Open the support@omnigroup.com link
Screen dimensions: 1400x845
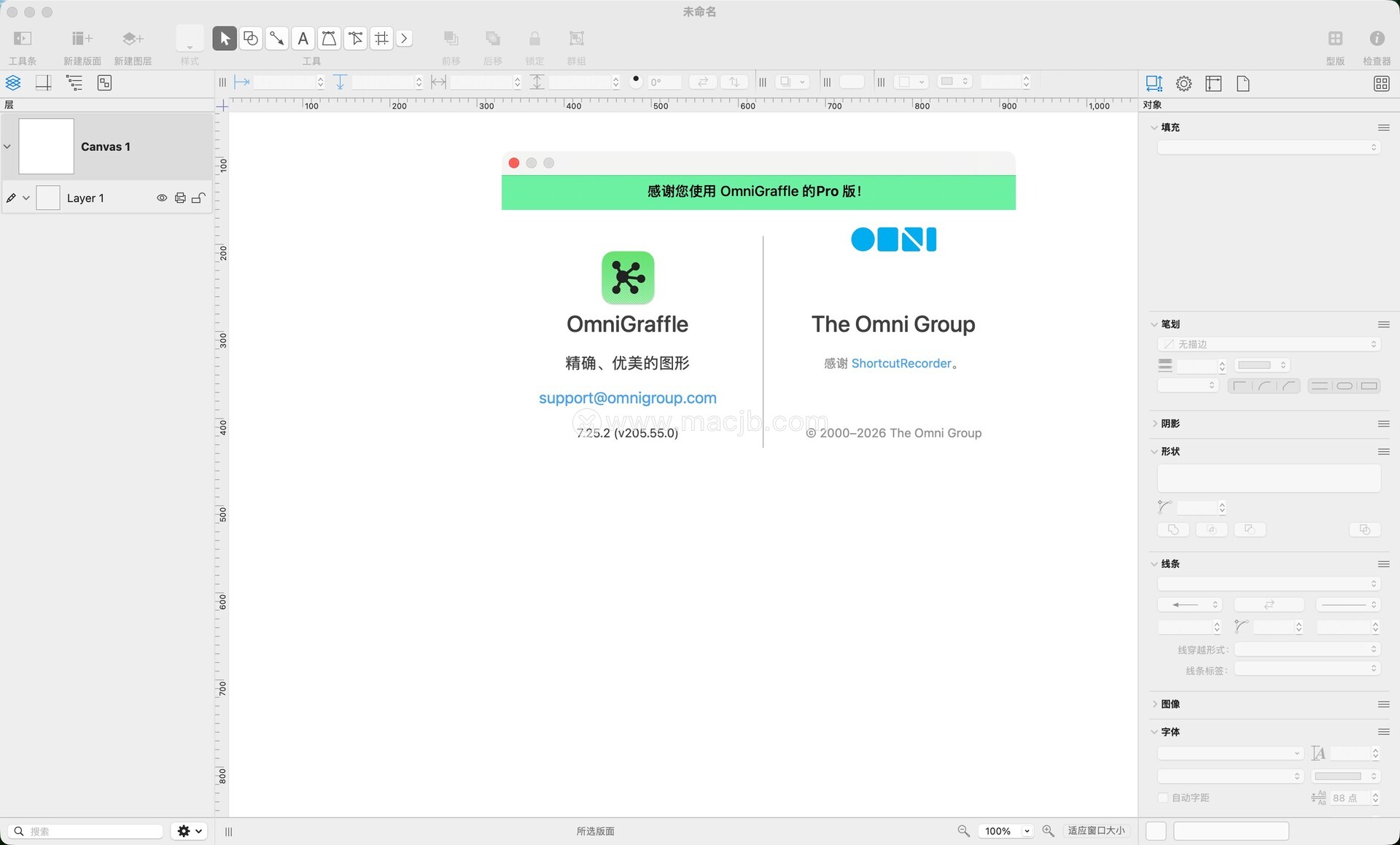[x=627, y=398]
